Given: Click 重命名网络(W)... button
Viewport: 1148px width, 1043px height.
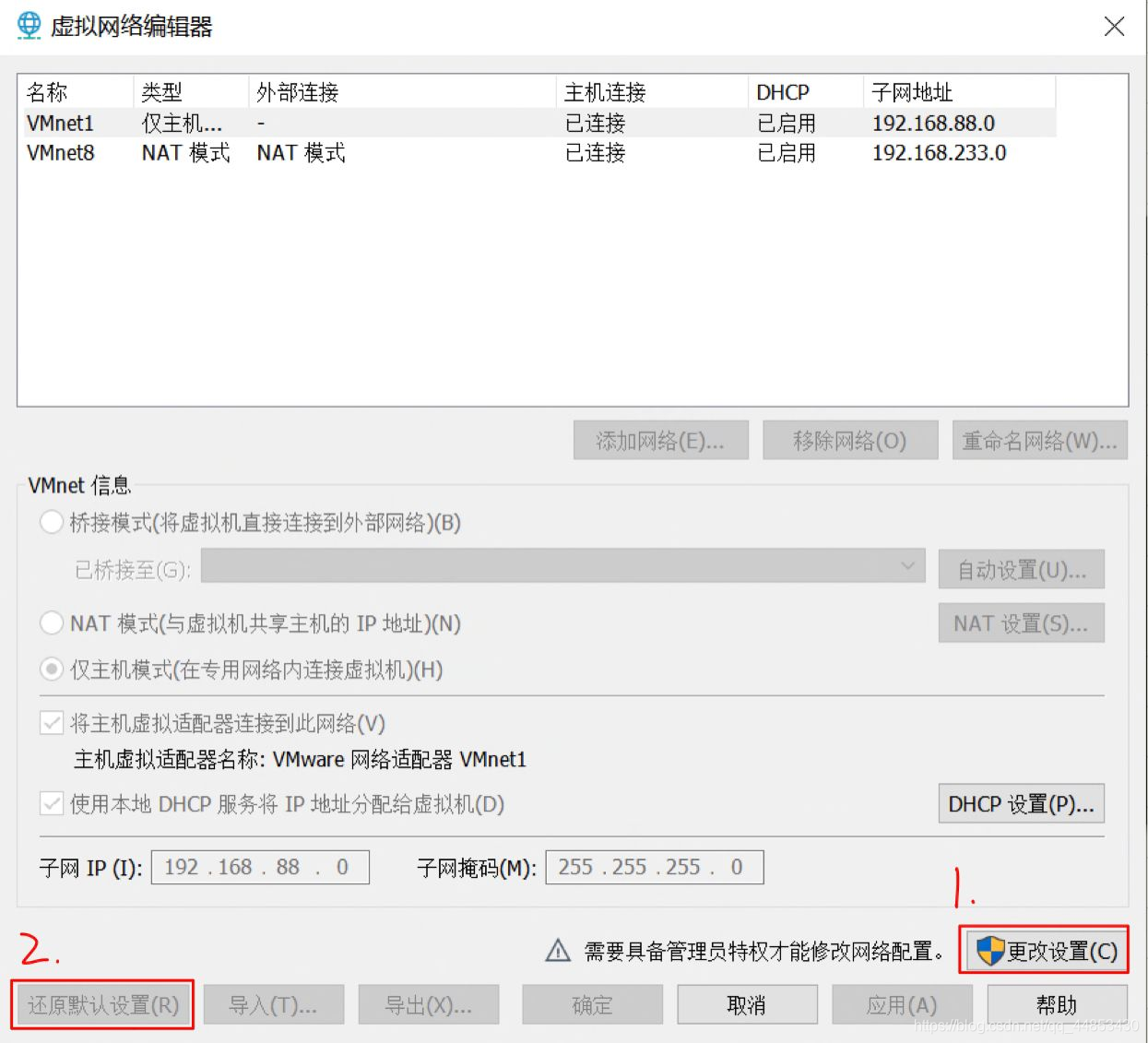Looking at the screenshot, I should pos(1040,441).
